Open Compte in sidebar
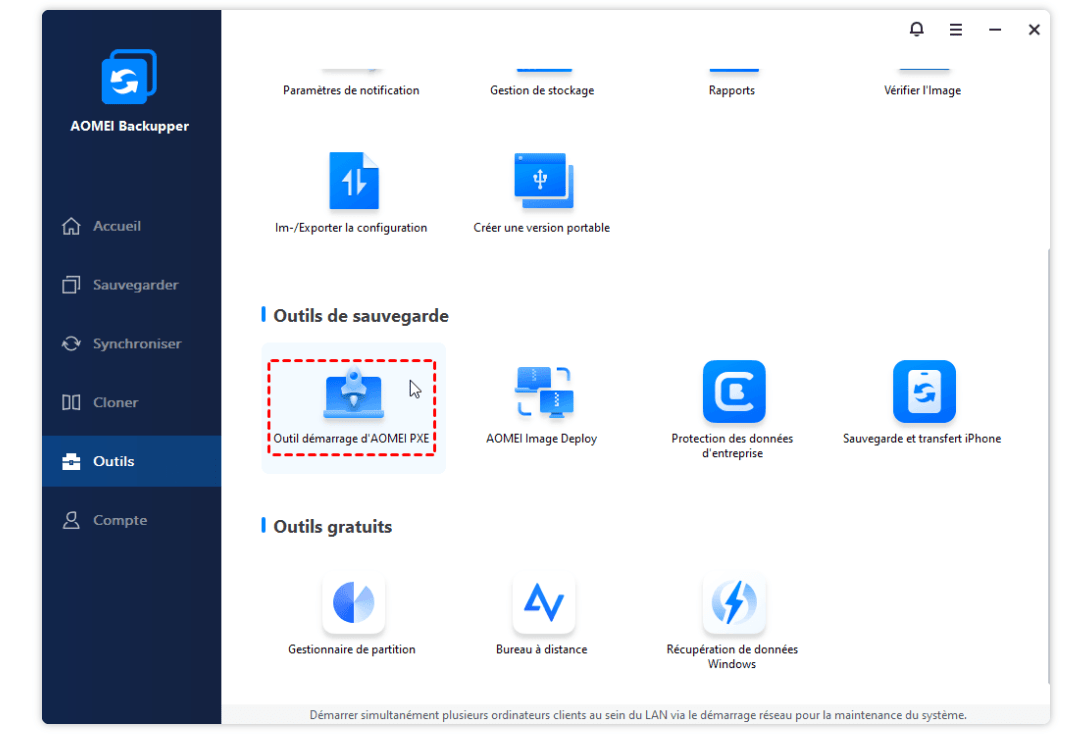The width and height of the screenshot is (1092, 736). click(132, 520)
